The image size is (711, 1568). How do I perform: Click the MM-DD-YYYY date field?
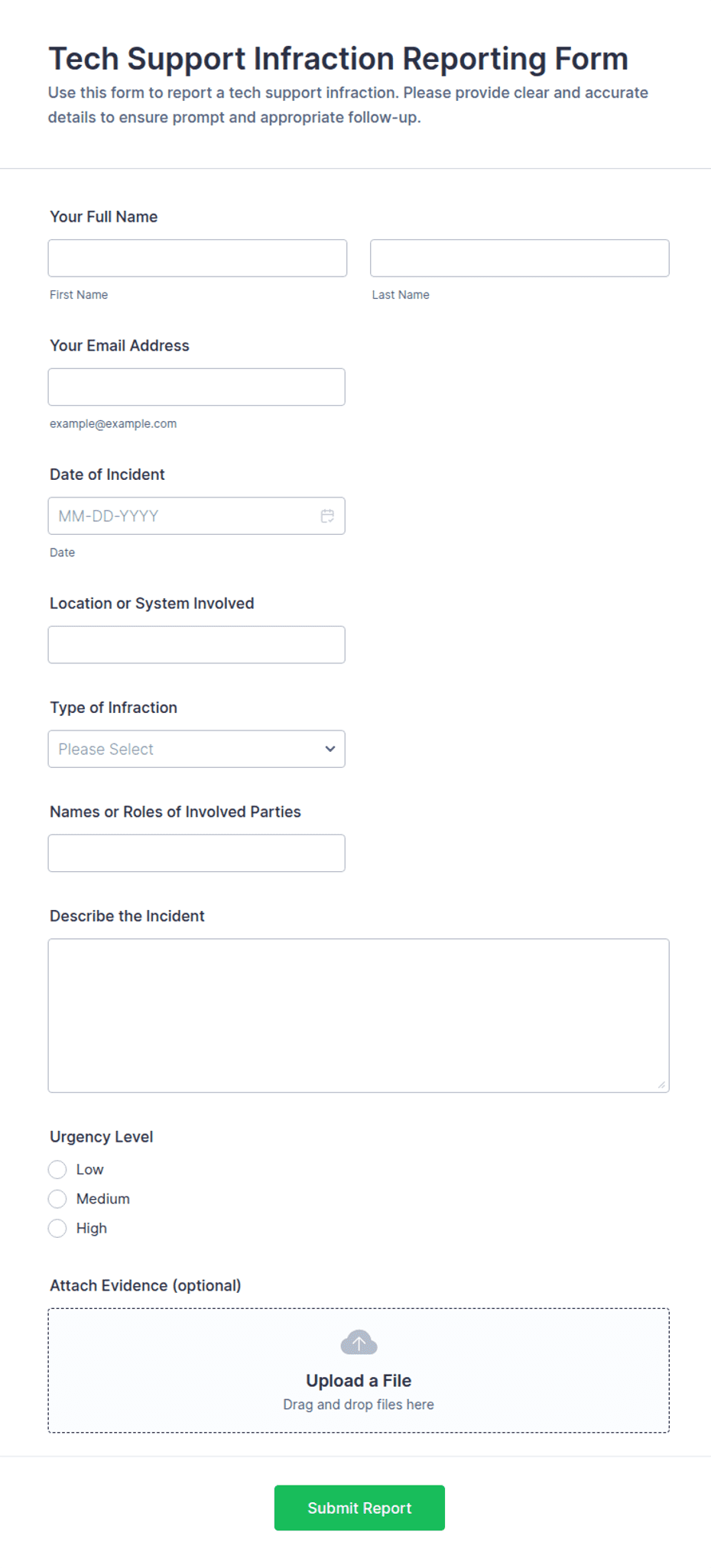(196, 516)
